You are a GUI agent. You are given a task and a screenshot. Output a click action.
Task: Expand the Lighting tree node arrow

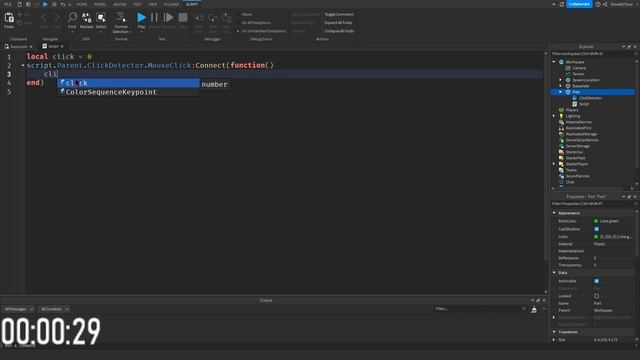pyautogui.click(x=554, y=116)
